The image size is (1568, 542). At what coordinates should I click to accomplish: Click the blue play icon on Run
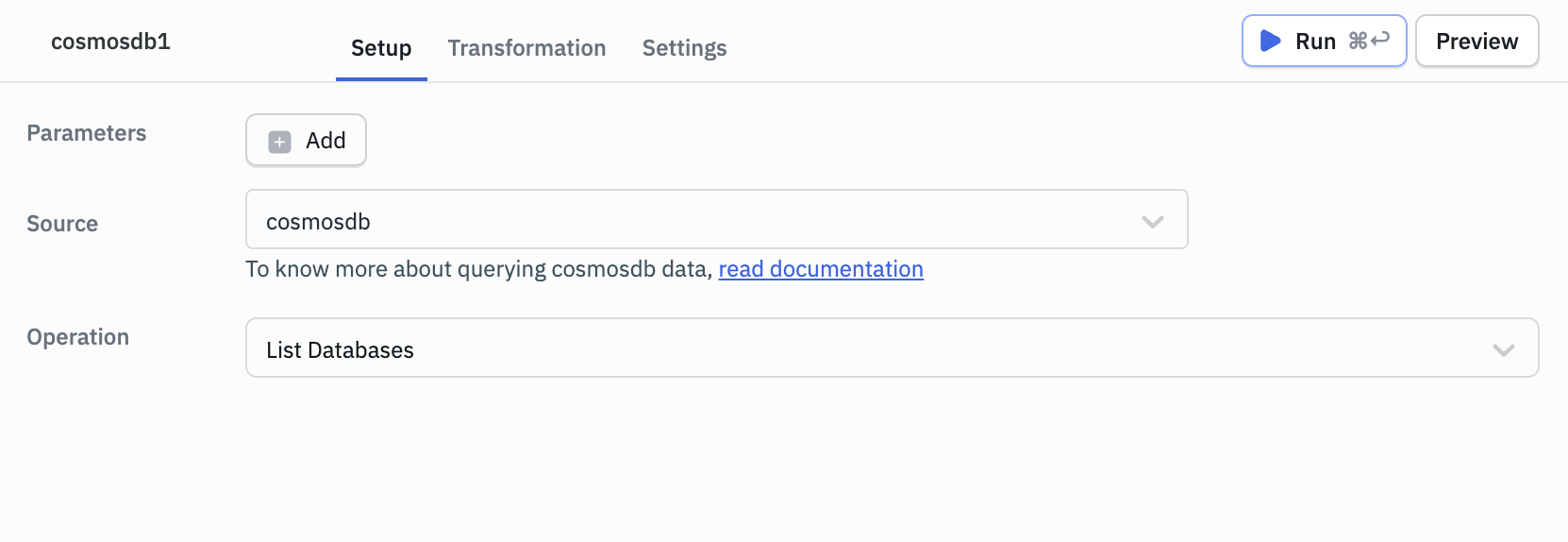tap(1271, 41)
